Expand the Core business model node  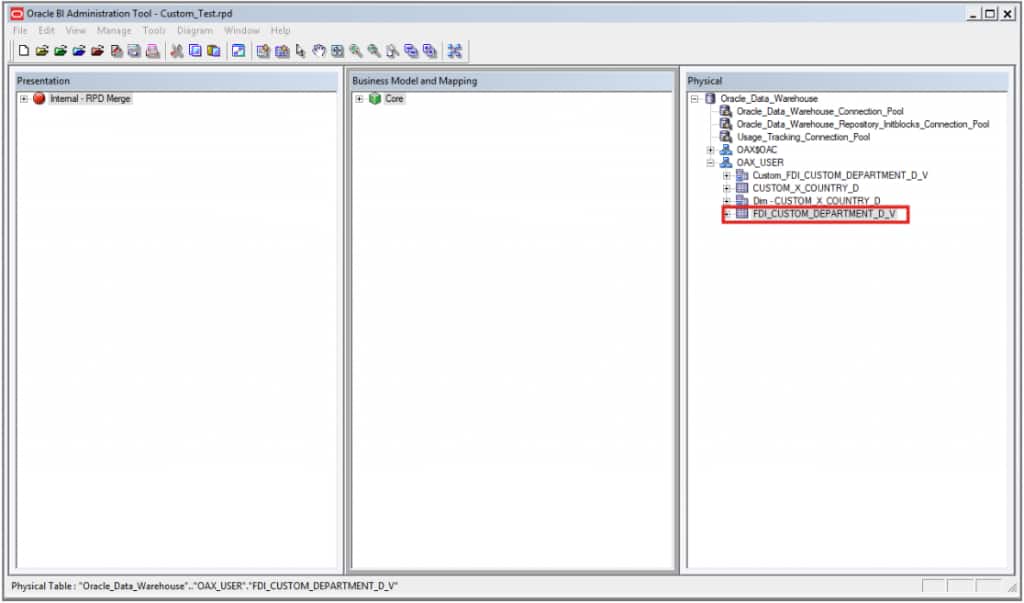[361, 98]
